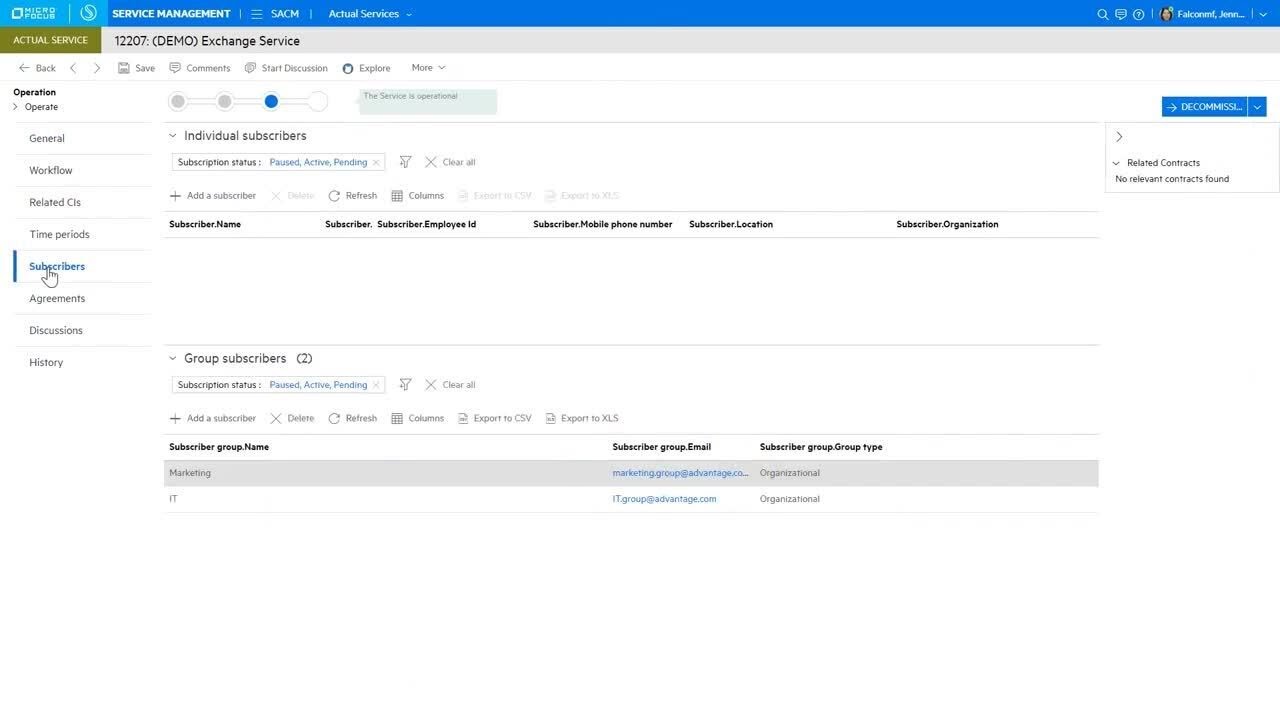Sort by Subscriber group.Name column
Screen dimensions: 1280x720
click(219, 447)
